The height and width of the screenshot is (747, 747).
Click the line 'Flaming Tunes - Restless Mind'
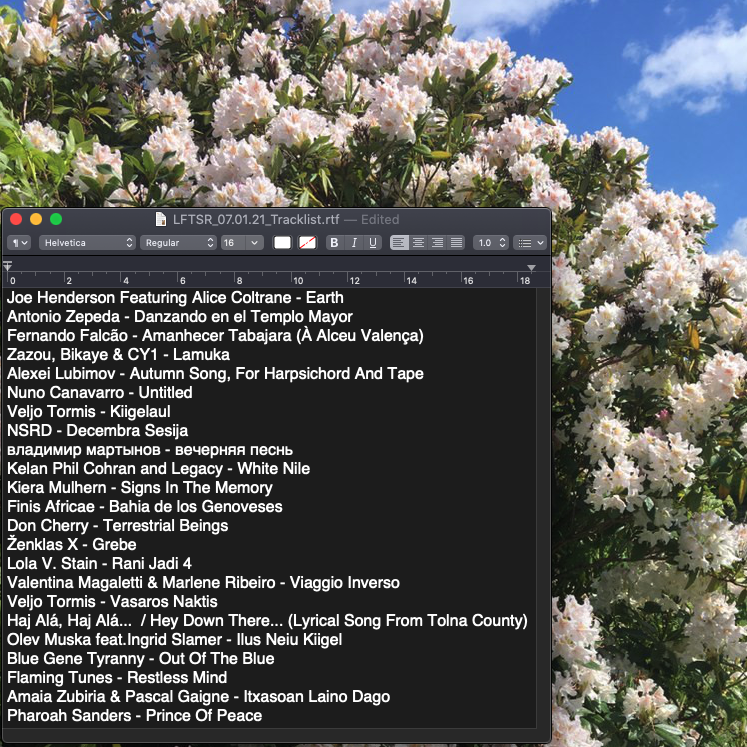[x=117, y=678]
